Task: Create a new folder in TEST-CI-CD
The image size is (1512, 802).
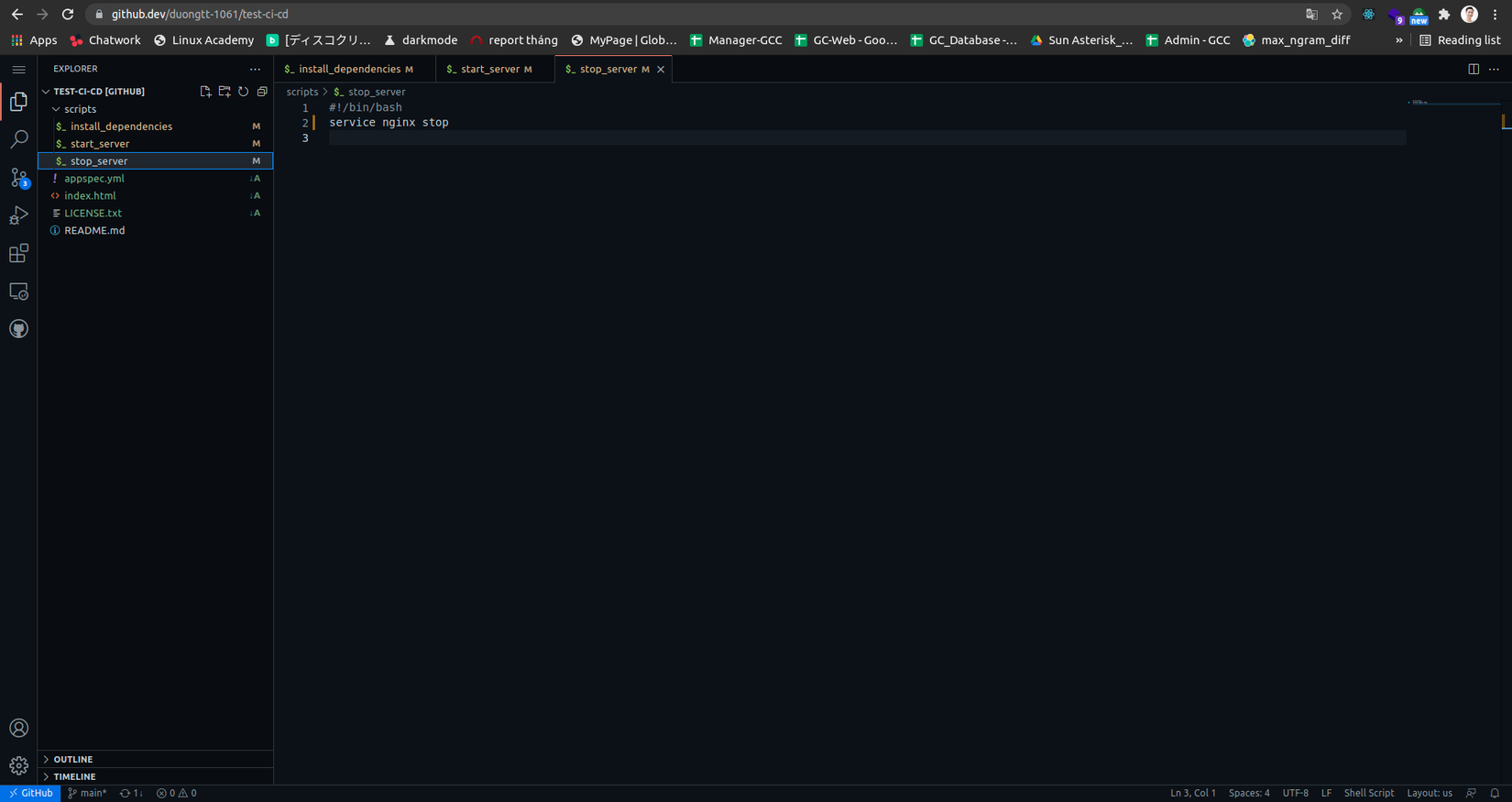Action: [x=225, y=92]
